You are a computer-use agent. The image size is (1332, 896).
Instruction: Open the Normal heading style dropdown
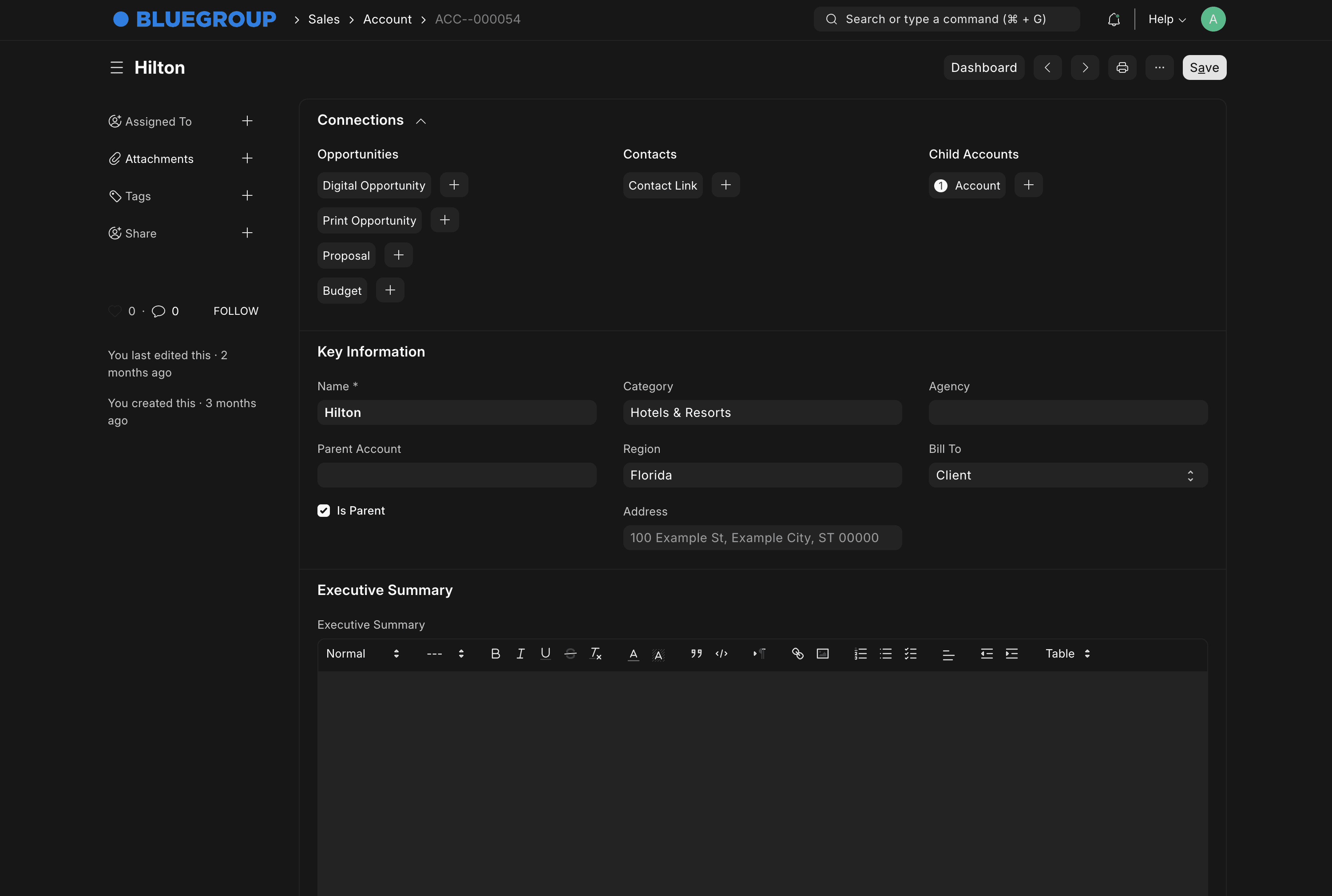point(362,654)
